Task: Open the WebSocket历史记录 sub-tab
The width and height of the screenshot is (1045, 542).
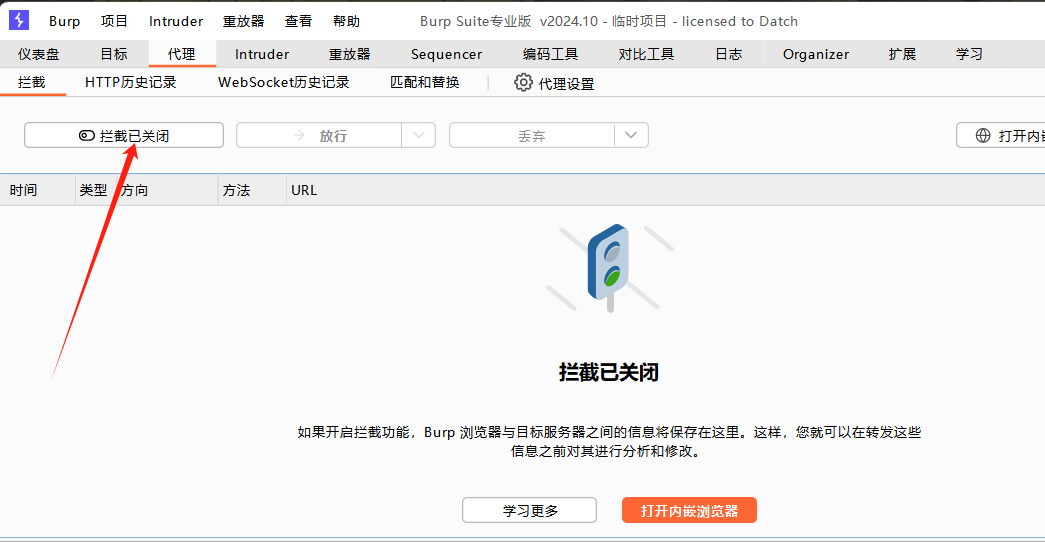Action: pos(284,82)
